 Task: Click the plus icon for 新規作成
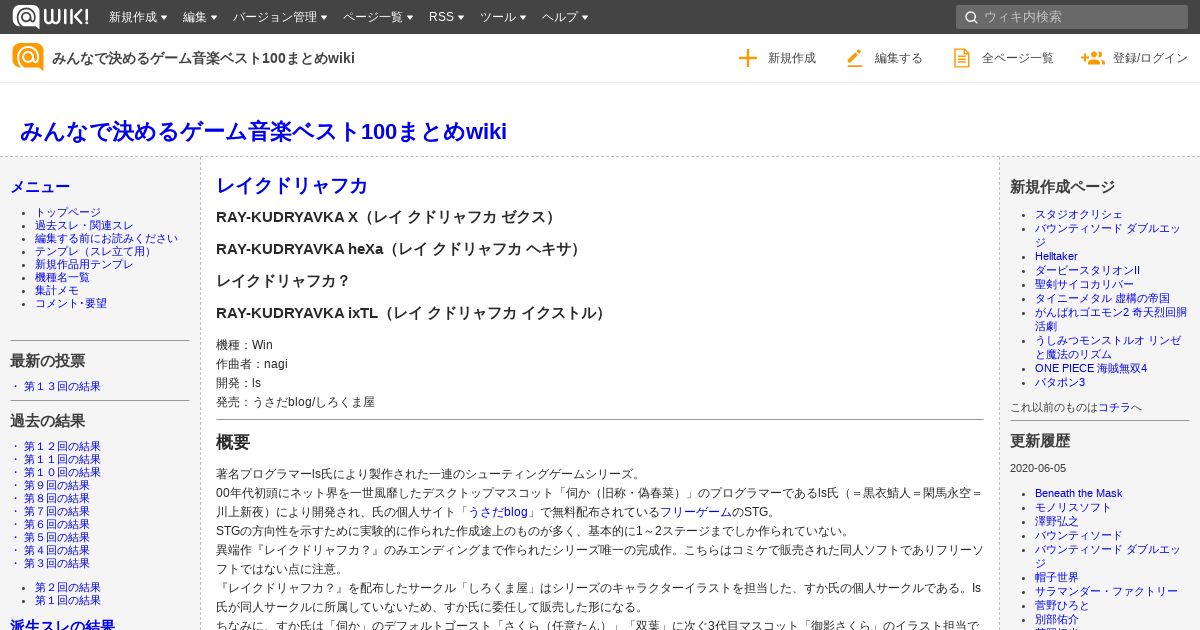click(748, 58)
